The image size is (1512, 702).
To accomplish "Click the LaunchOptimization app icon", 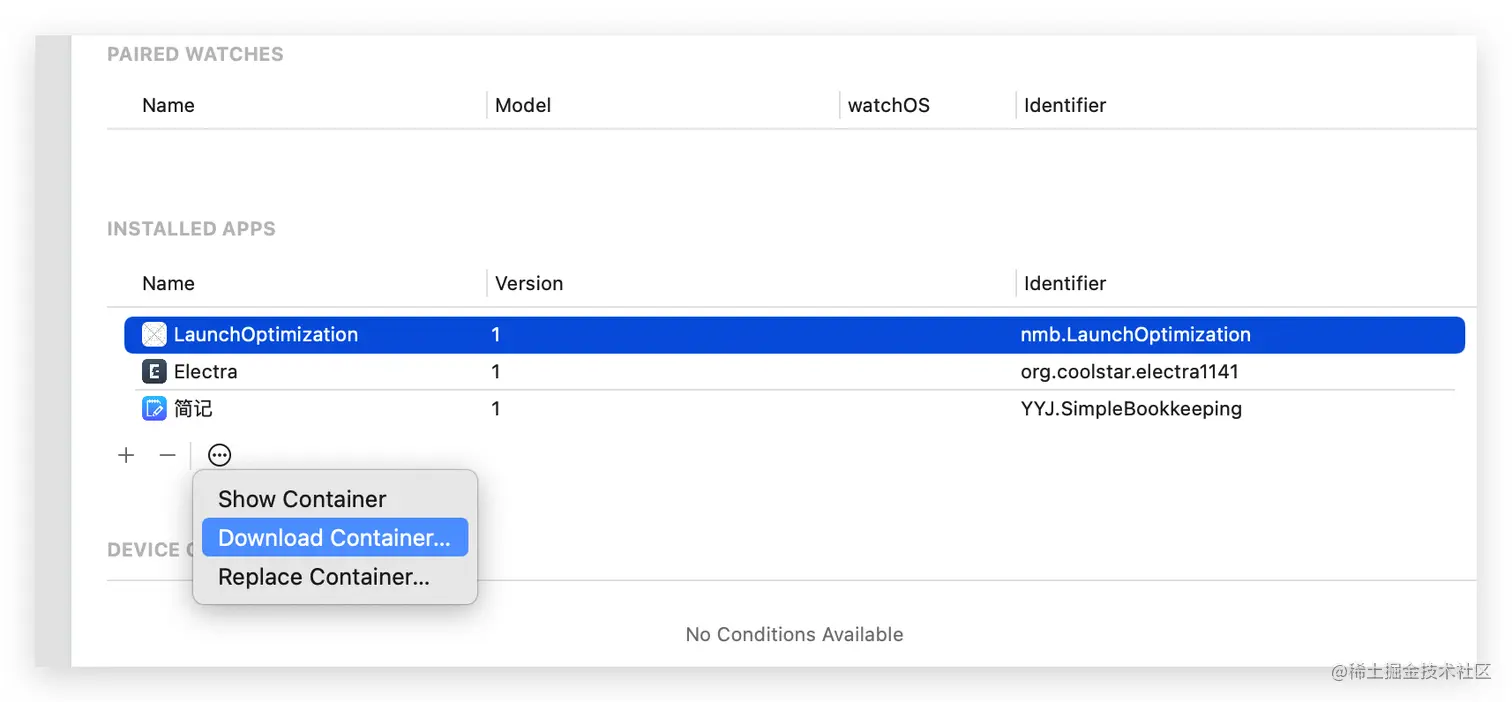I will tap(154, 335).
